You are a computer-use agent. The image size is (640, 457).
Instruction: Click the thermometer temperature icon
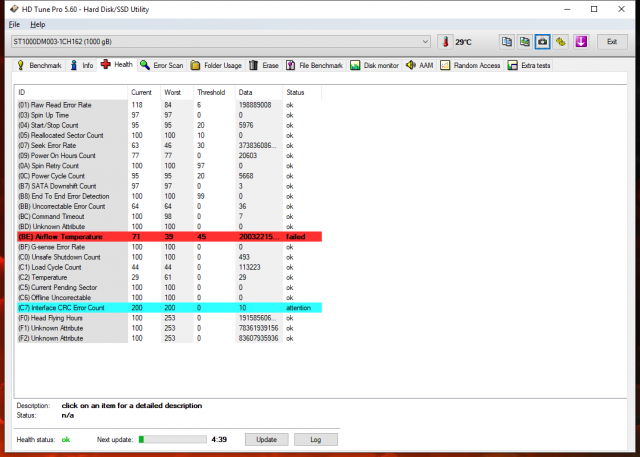(x=446, y=42)
